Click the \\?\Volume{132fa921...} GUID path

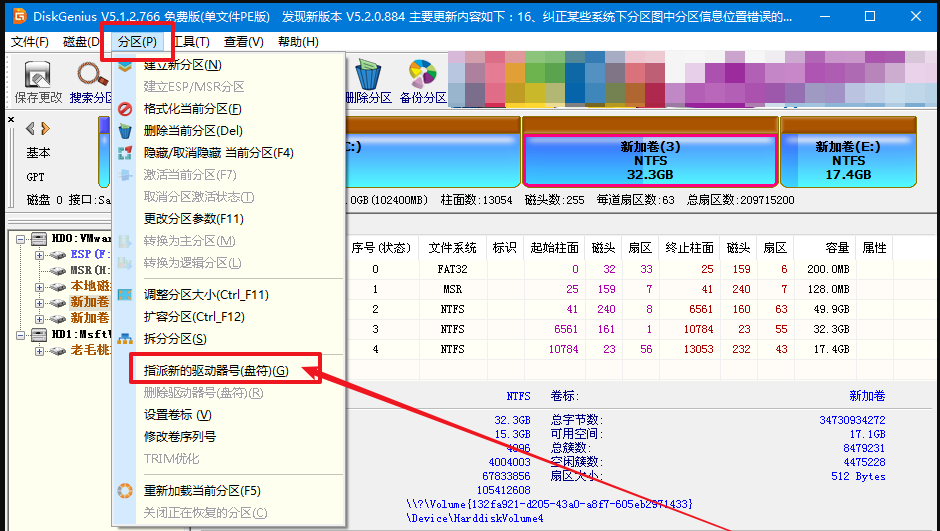[x=549, y=504]
